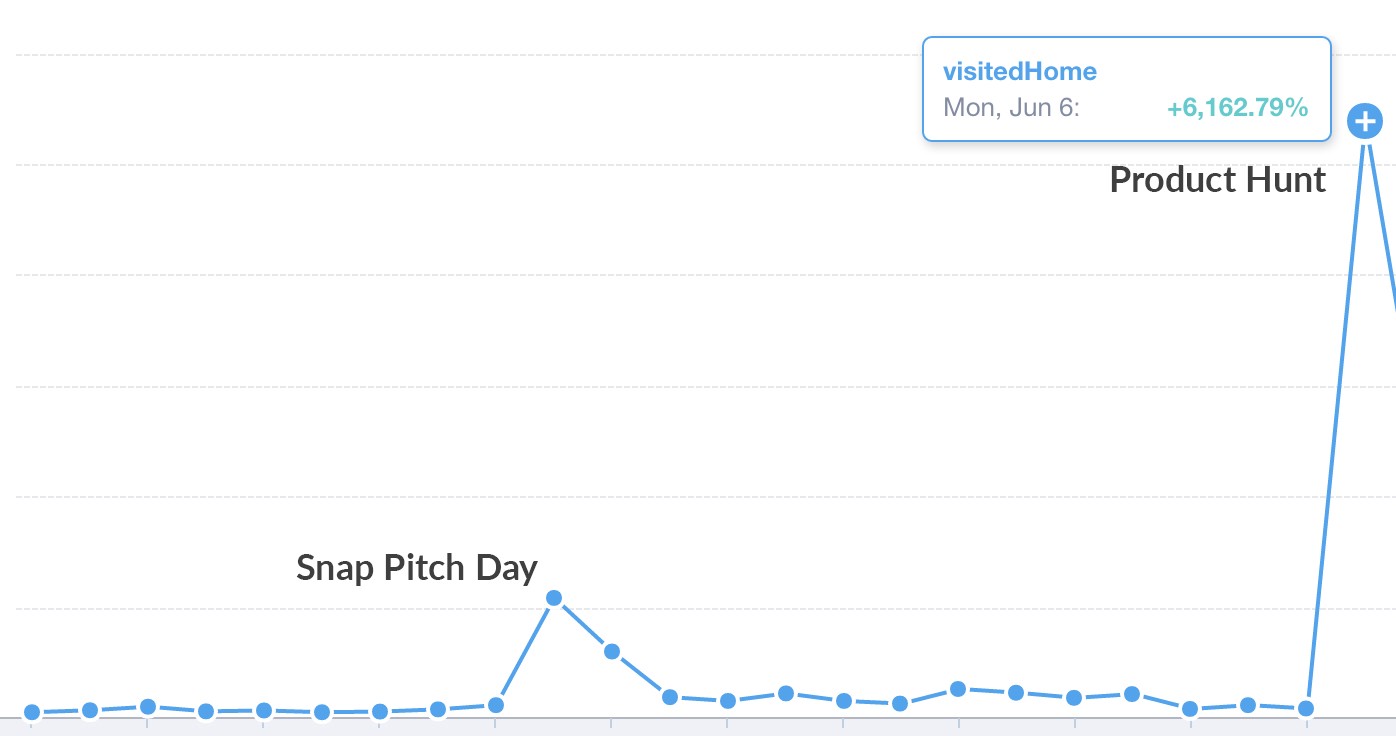Select the Snap Pitch Day peak data point
This screenshot has height=736, width=1396.
554,598
